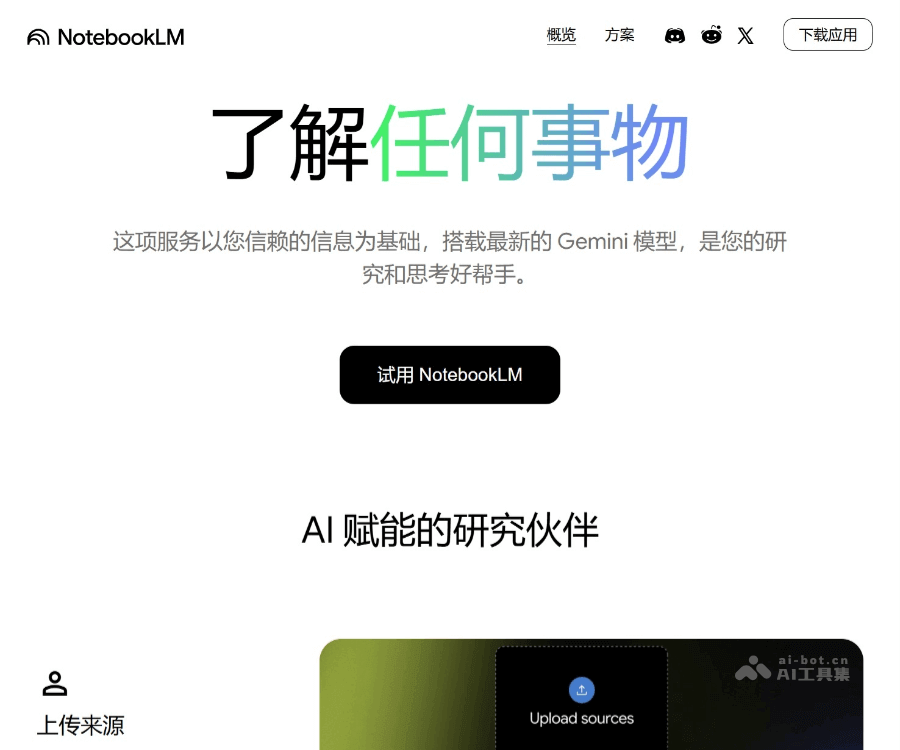Click the NotebookLM wordmark text
The image size is (900, 750).
click(x=121, y=37)
